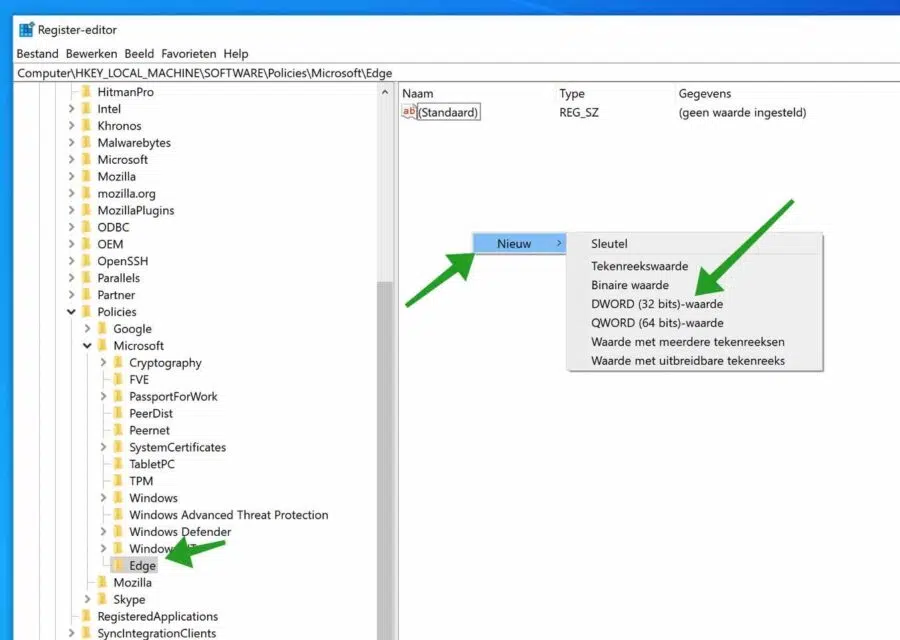
Task: Click the registry path address bar
Action: pos(456,73)
